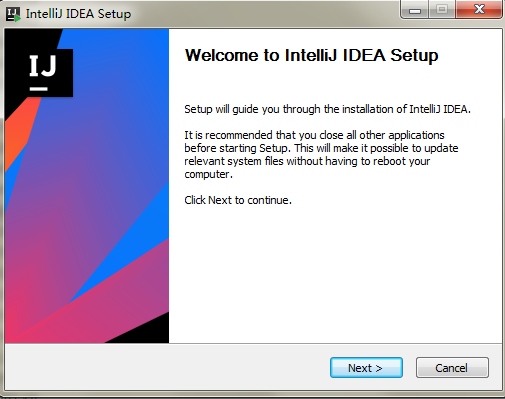Click the blank white area below the text
The image size is (505, 399).
click(x=335, y=273)
